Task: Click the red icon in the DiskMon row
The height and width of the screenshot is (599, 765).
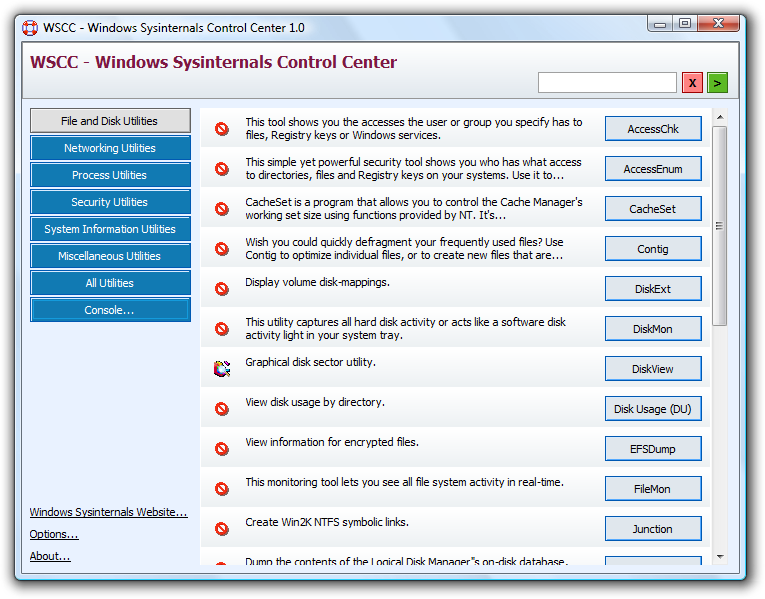Action: (x=222, y=329)
